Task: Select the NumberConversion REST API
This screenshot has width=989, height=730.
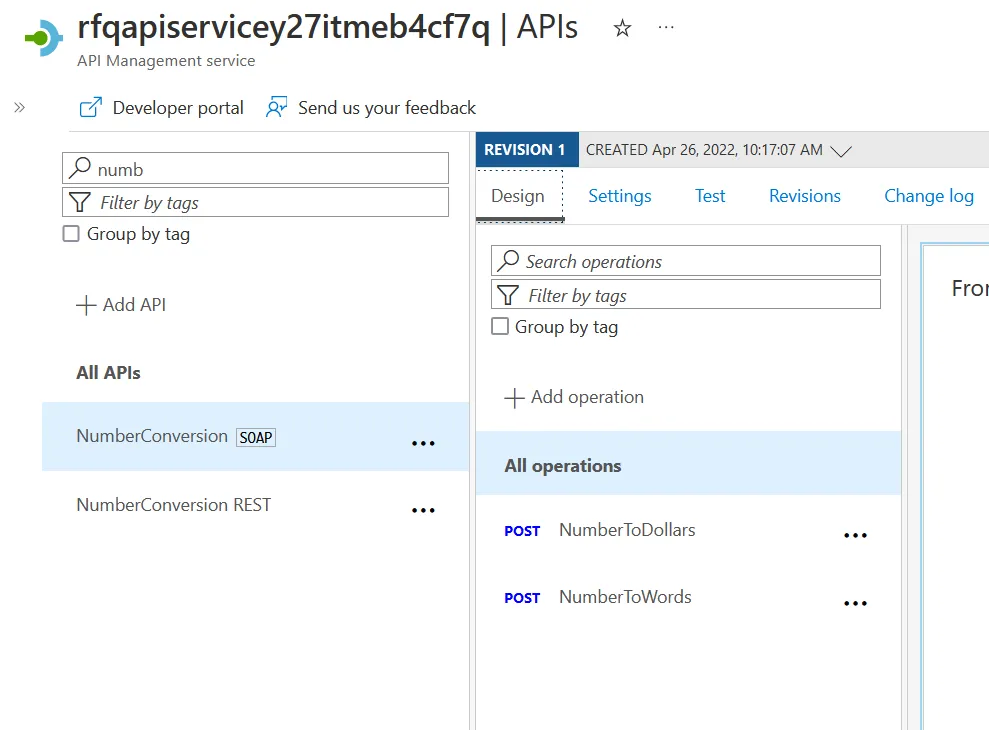Action: pyautogui.click(x=173, y=505)
